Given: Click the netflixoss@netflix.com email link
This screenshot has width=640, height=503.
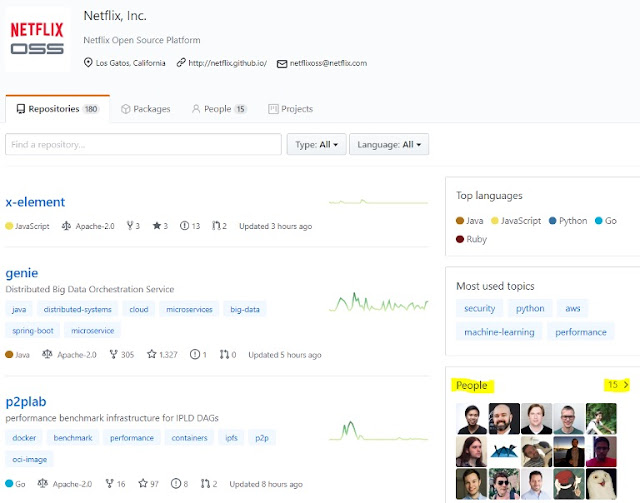Looking at the screenshot, I should tap(328, 63).
